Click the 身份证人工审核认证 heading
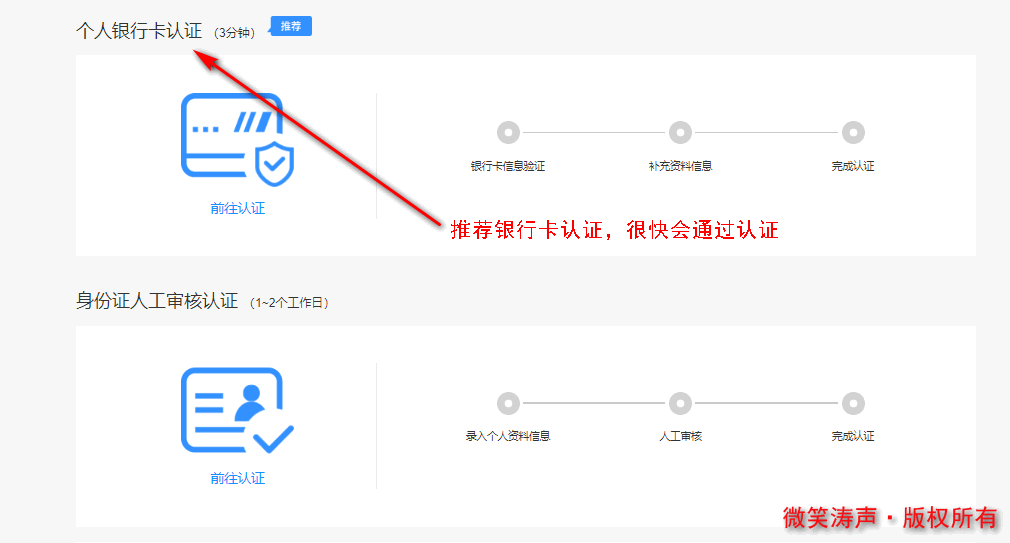The image size is (1010, 543). click(x=157, y=301)
